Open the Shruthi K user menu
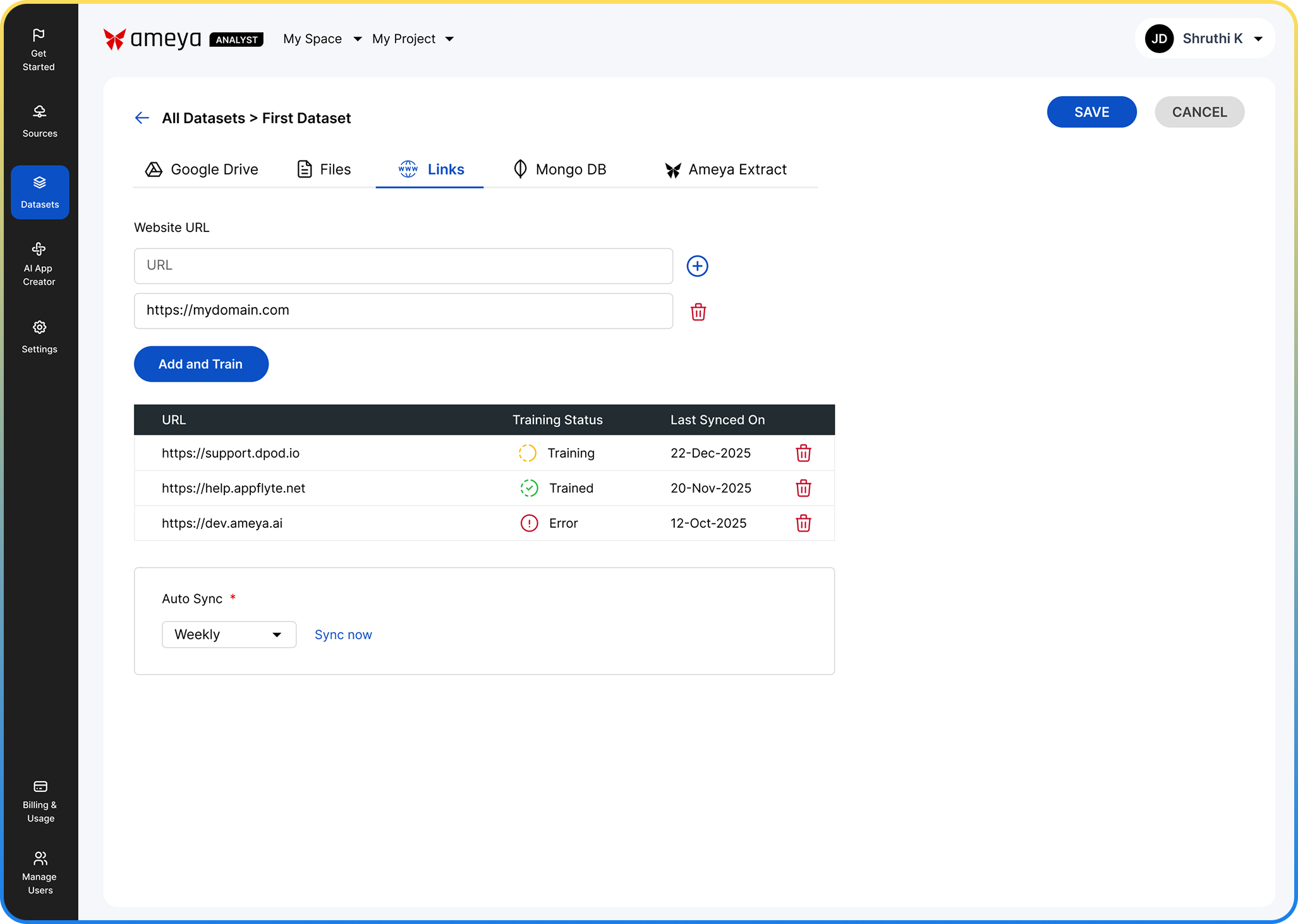Image resolution: width=1298 pixels, height=924 pixels. (1204, 39)
